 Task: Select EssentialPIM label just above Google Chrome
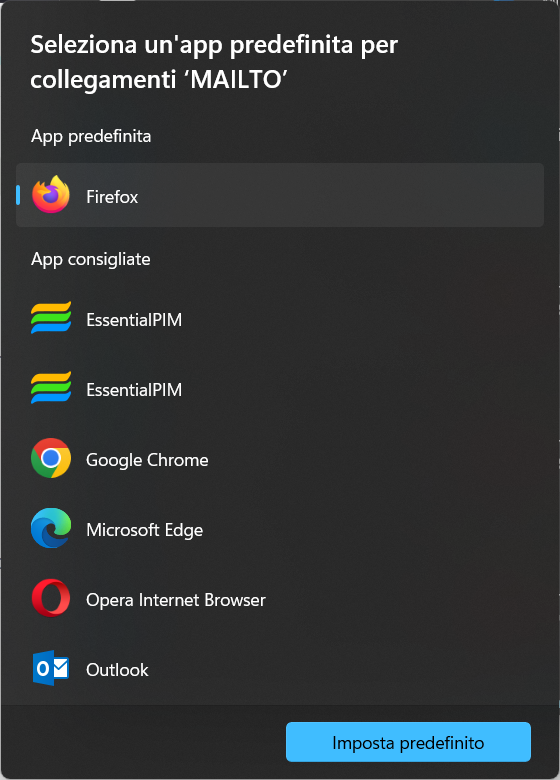pyautogui.click(x=134, y=390)
